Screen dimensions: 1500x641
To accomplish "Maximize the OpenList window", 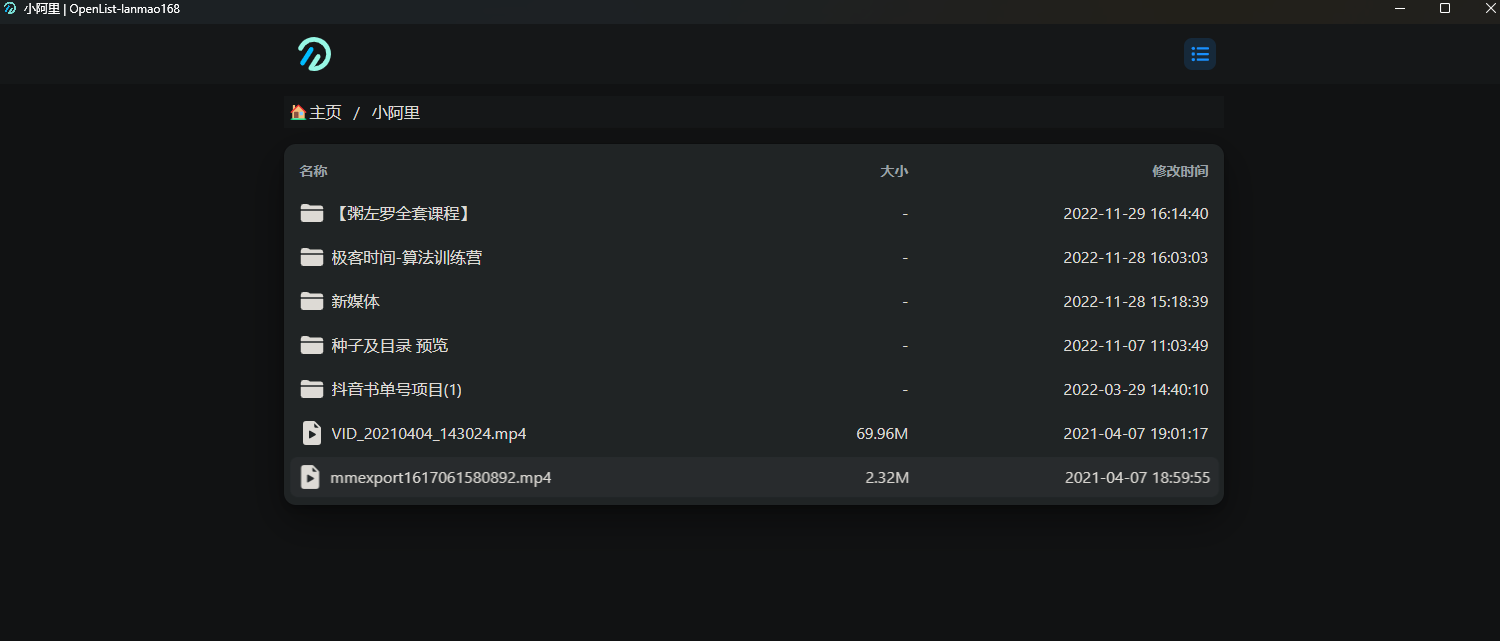I will point(1445,8).
